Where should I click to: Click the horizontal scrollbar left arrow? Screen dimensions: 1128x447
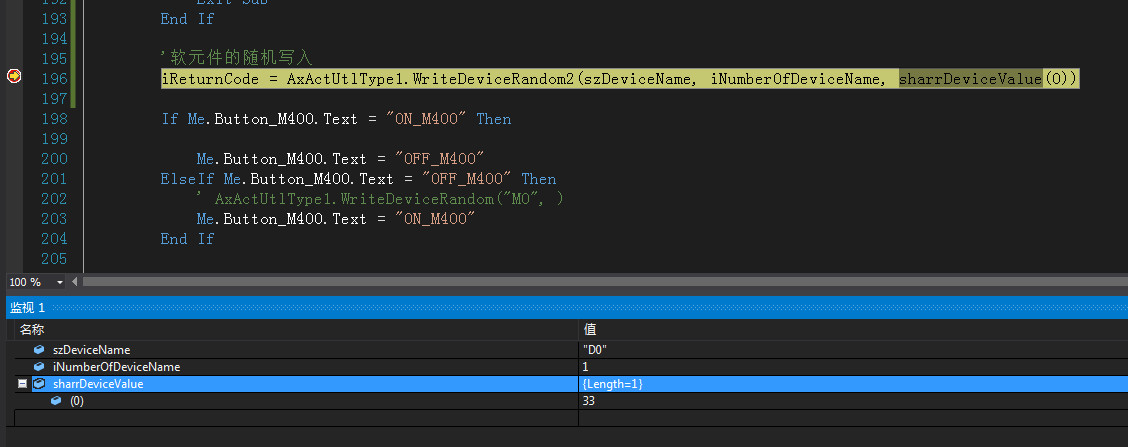[75, 283]
